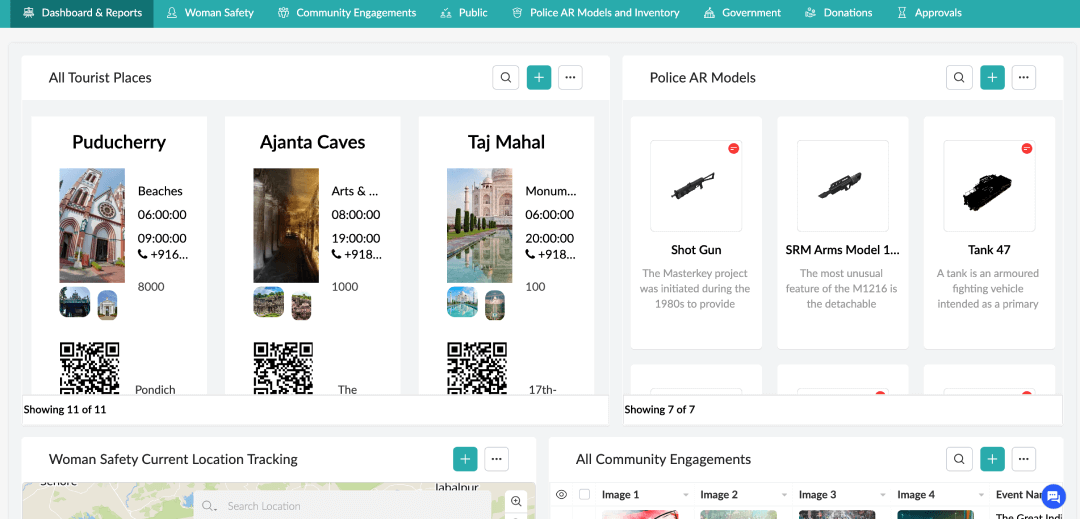
Task: Click '1000' value on Ajanta Caves card
Action: tap(344, 286)
